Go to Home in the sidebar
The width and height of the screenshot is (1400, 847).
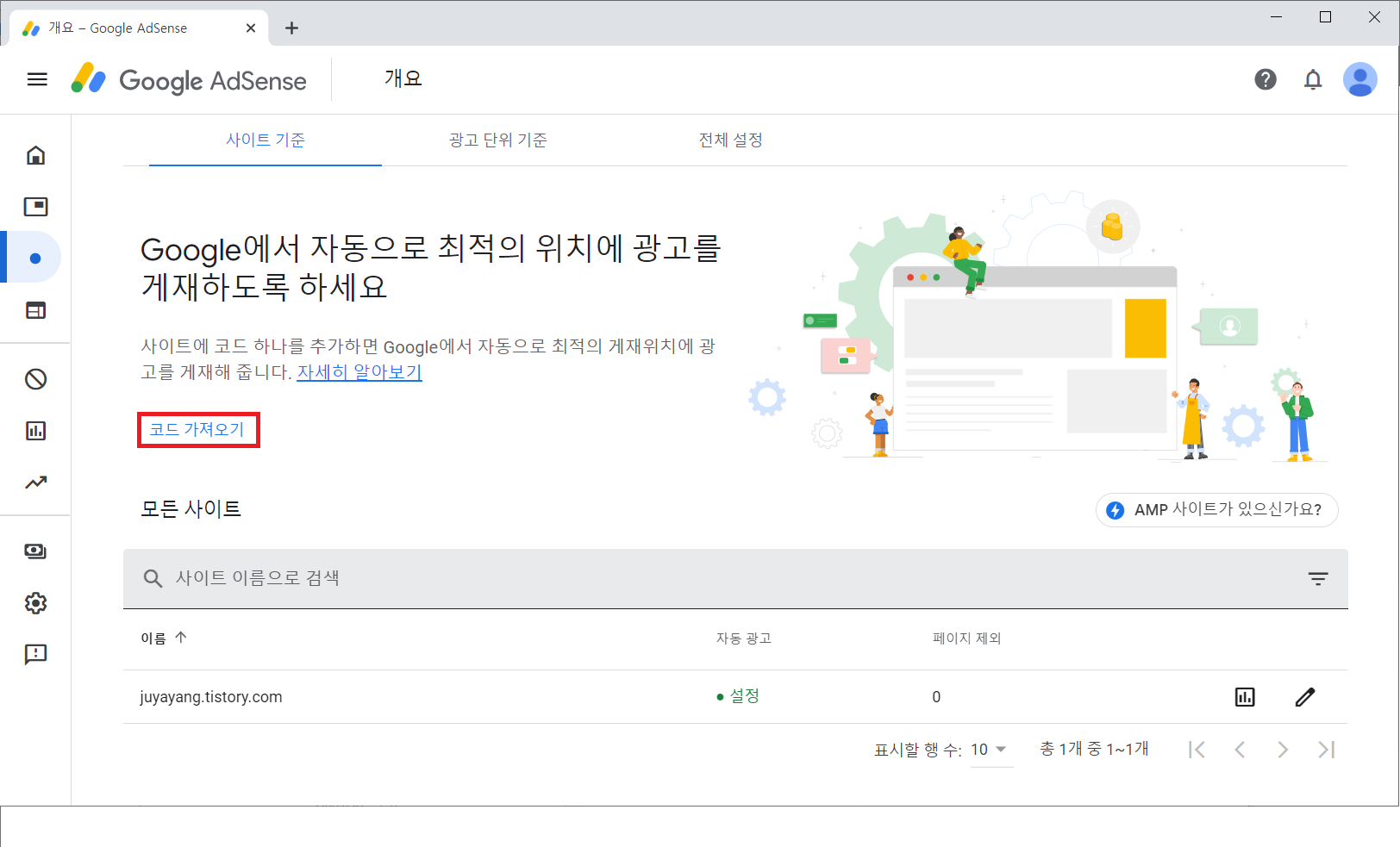pos(35,155)
